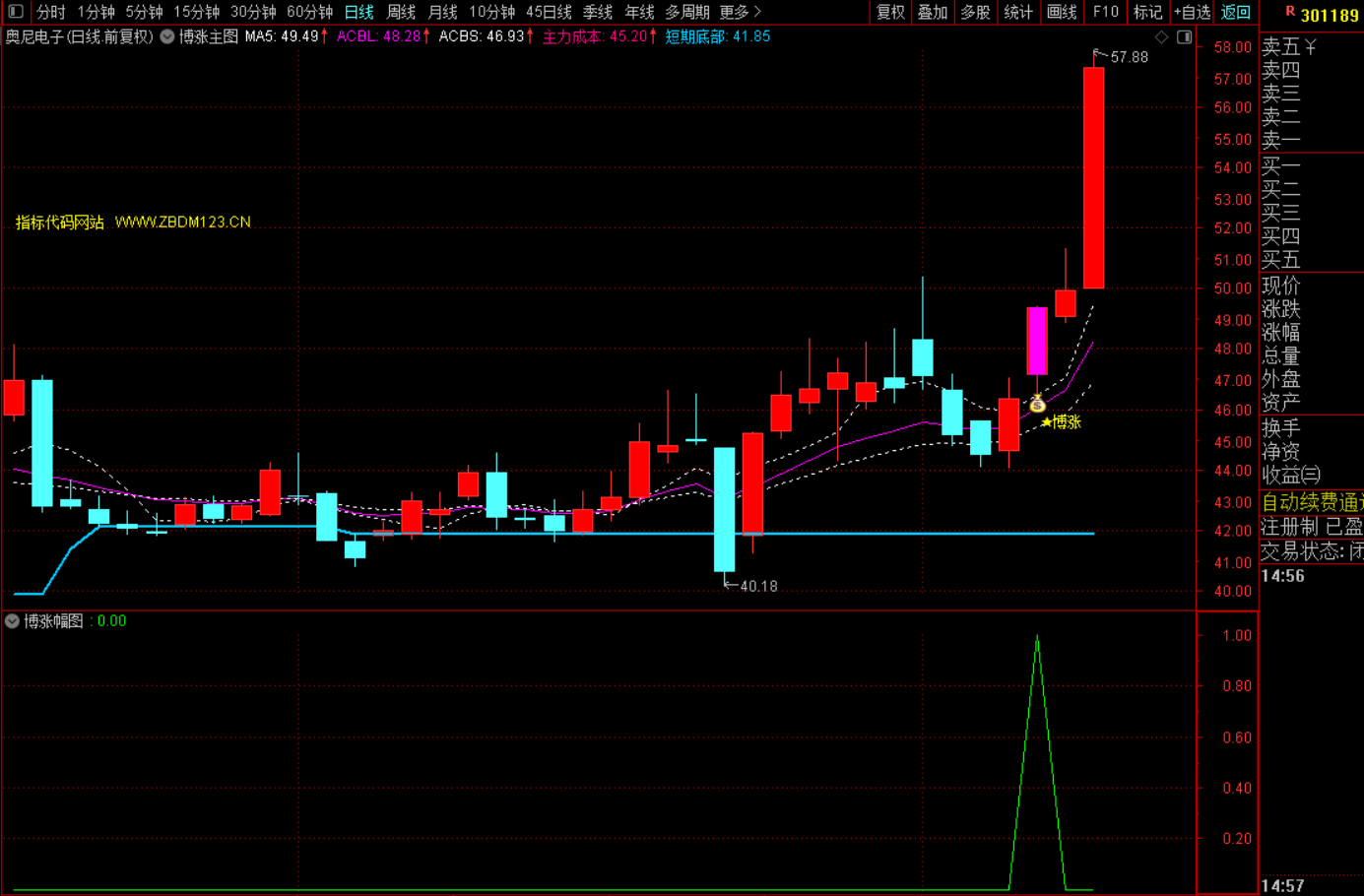Click the money bag signal icon on chart
The height and width of the screenshot is (896, 1364).
(x=1037, y=403)
